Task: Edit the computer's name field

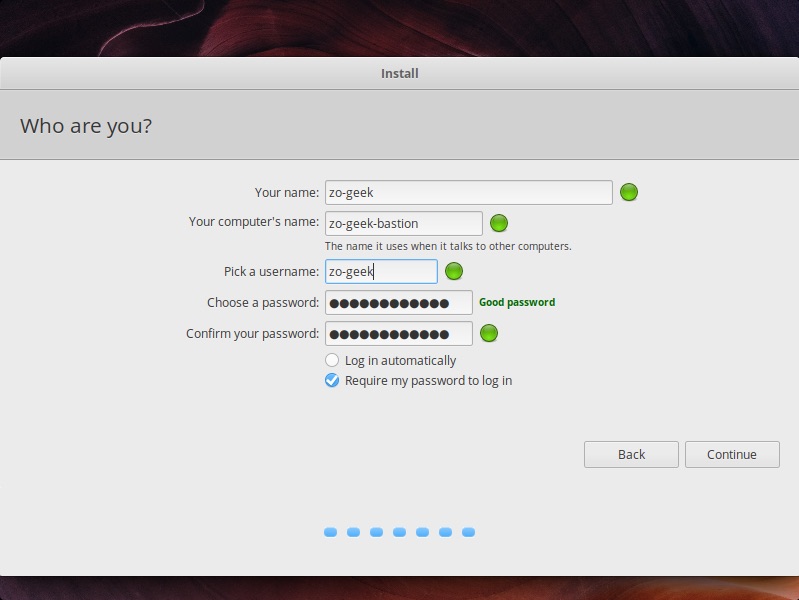Action: (404, 223)
